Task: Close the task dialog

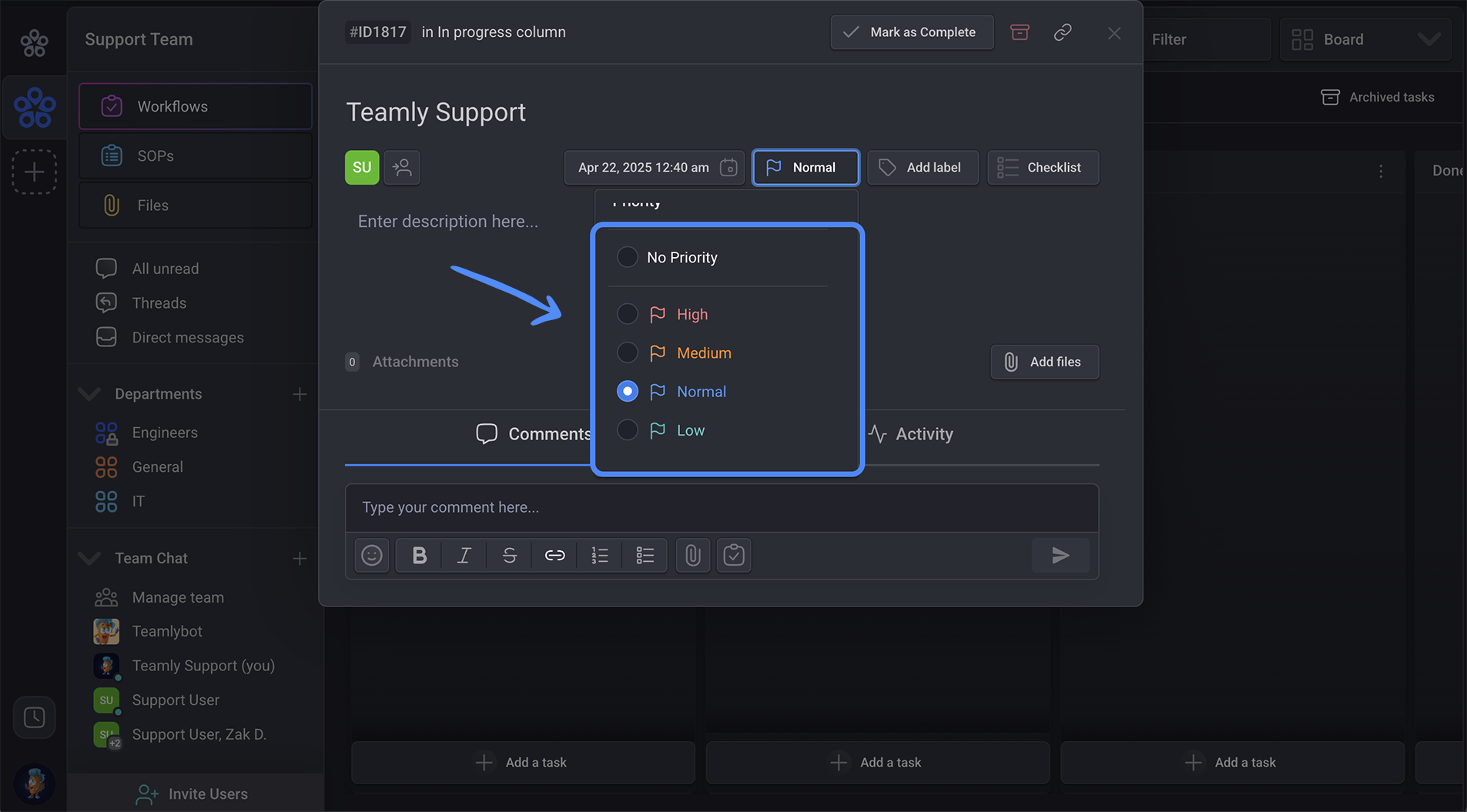Action: [1114, 33]
